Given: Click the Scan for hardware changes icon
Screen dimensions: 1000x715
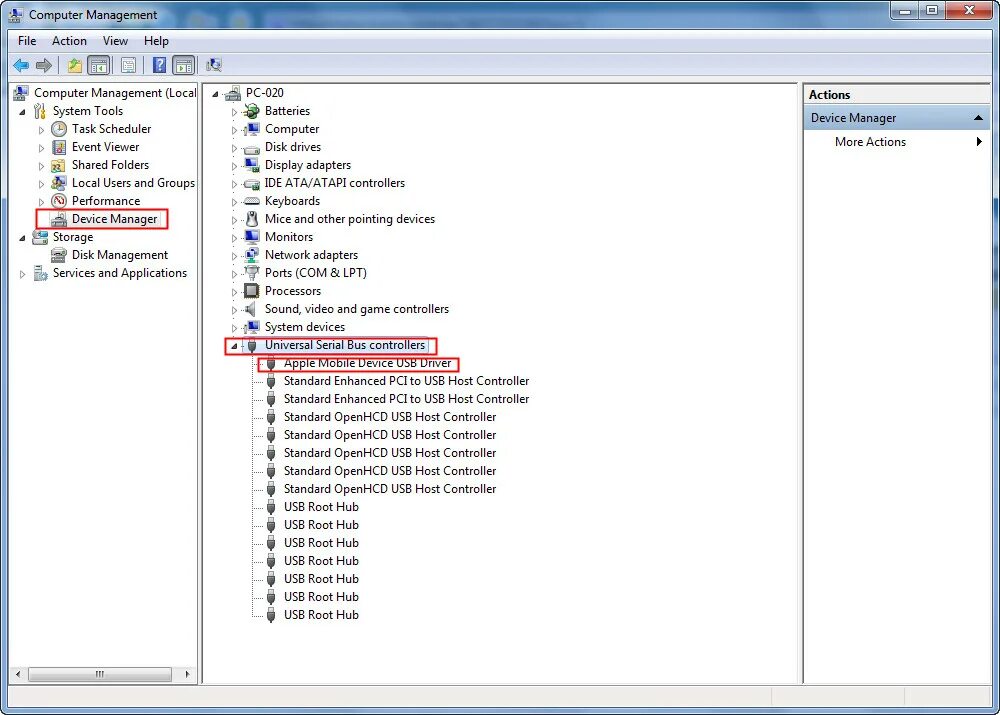Looking at the screenshot, I should click(x=214, y=65).
